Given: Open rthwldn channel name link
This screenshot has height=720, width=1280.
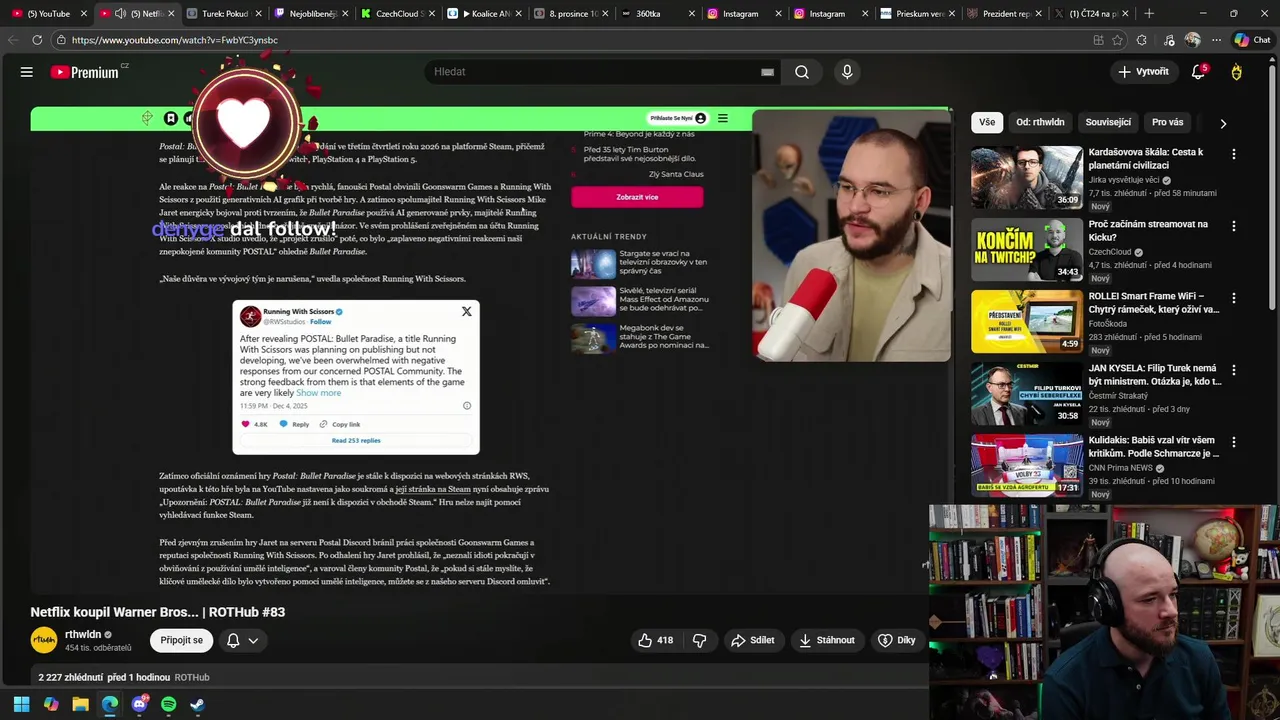Looking at the screenshot, I should [x=83, y=634].
